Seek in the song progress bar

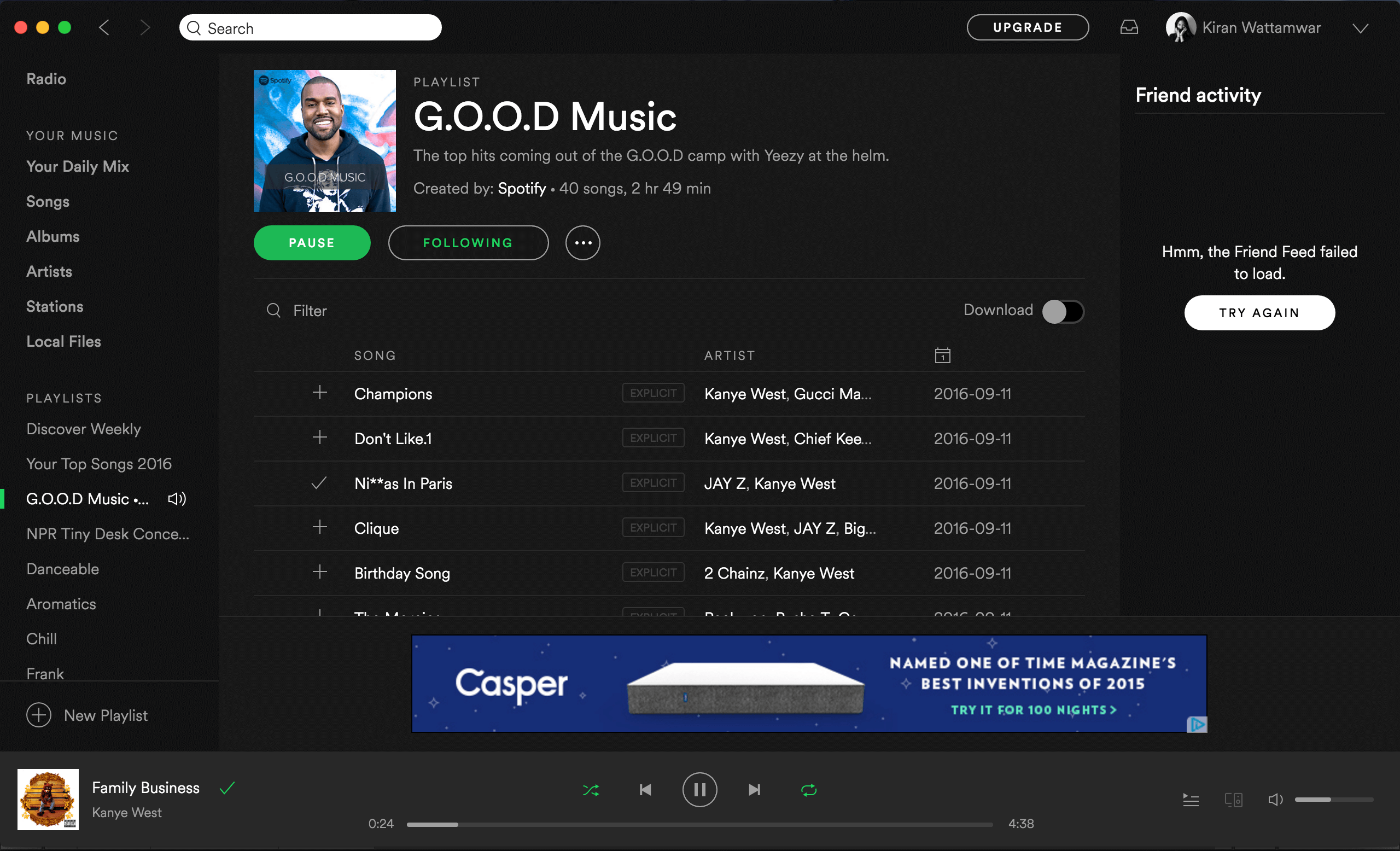(699, 824)
